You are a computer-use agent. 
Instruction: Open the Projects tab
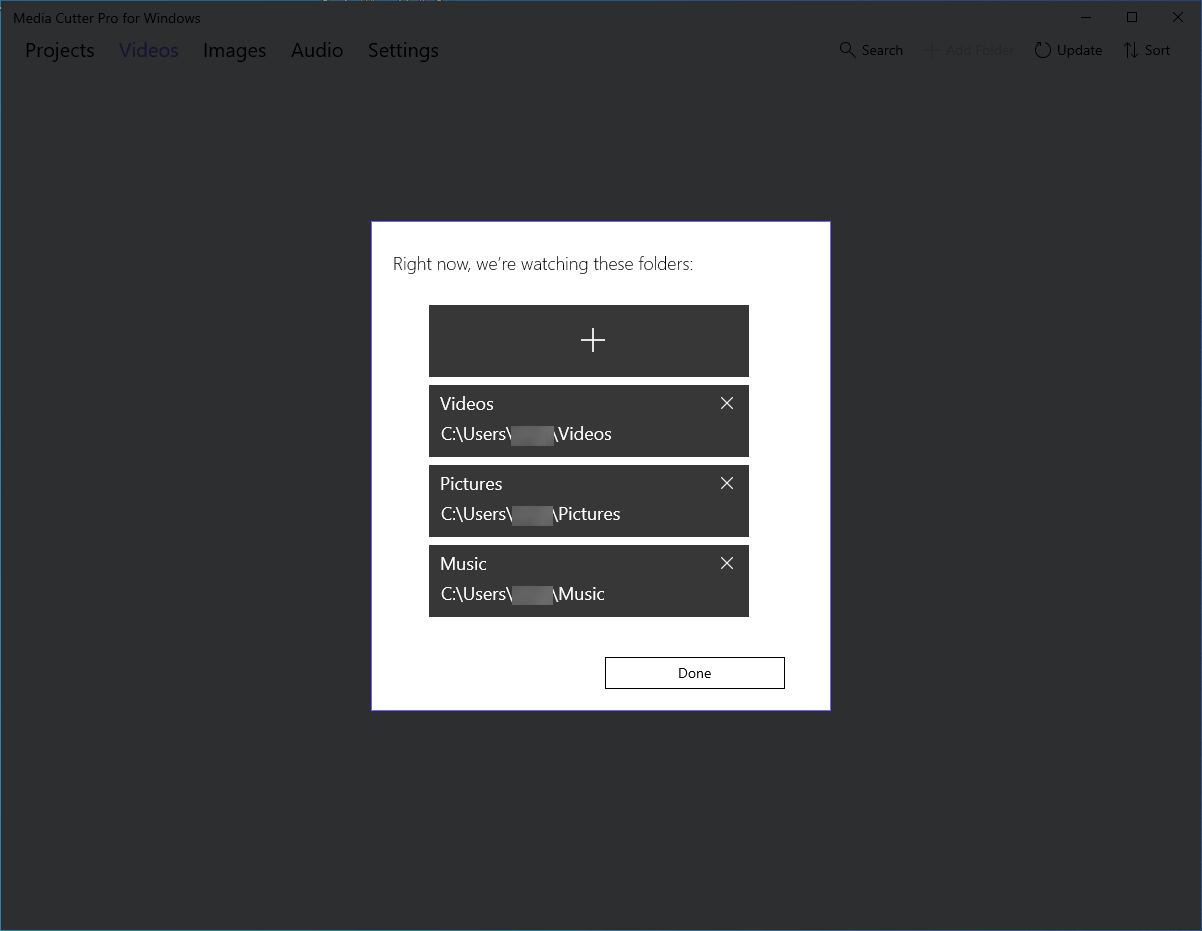tap(60, 50)
